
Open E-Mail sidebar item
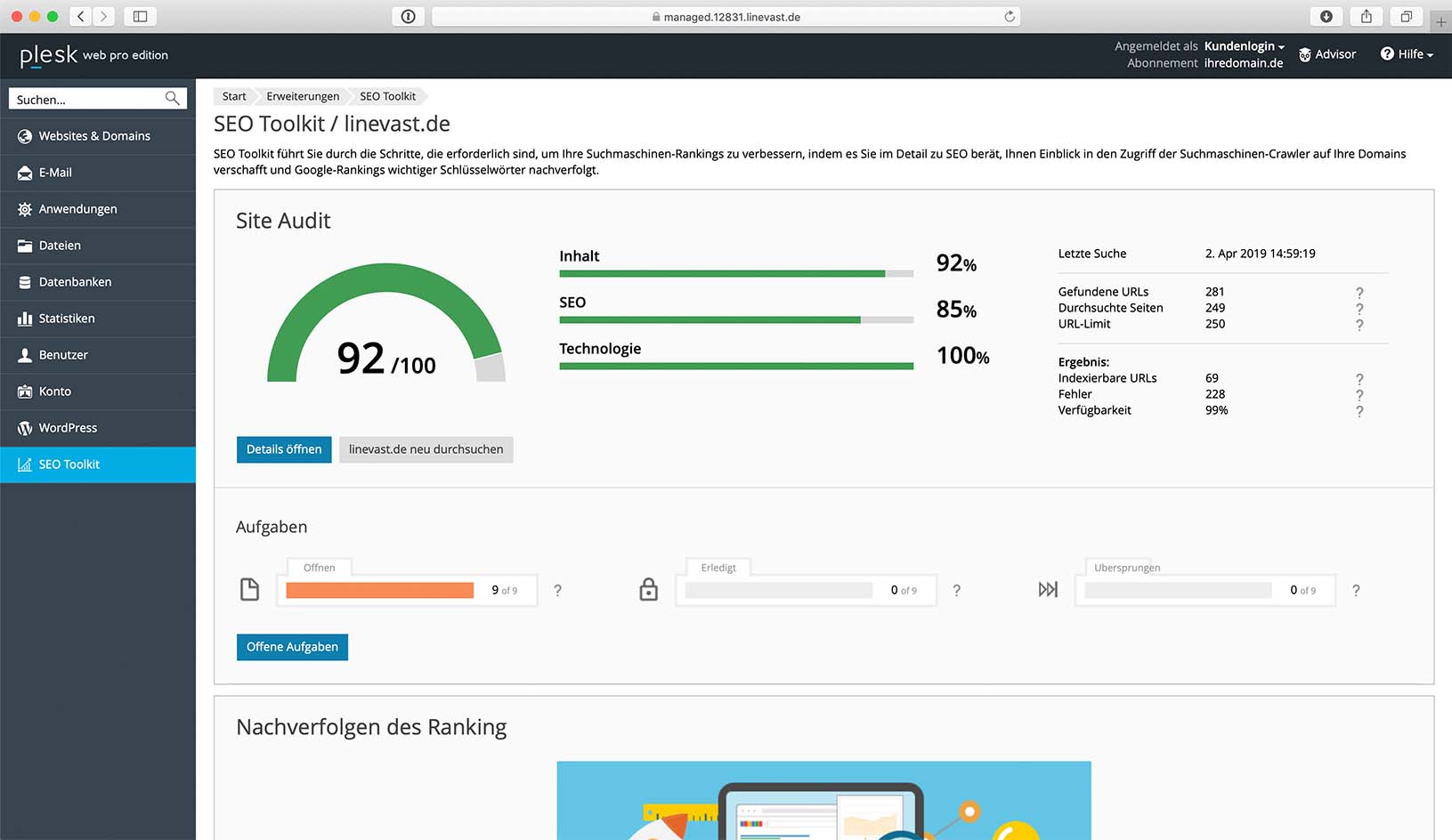coord(98,173)
